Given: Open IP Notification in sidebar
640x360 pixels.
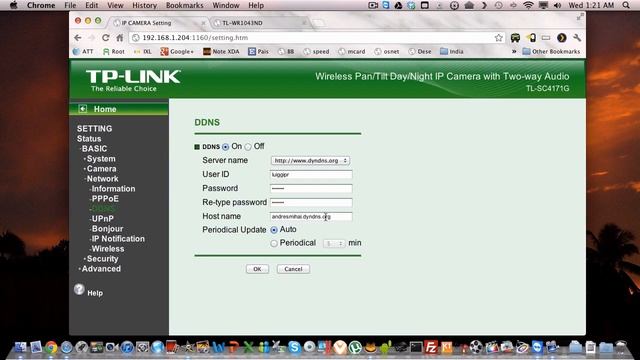Looking at the screenshot, I should pos(118,239).
